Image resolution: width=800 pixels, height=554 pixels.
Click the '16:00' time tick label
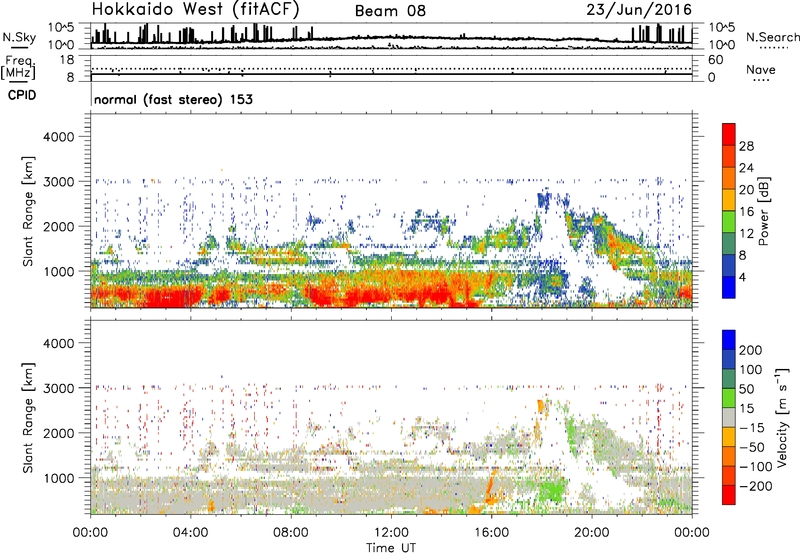(x=492, y=533)
